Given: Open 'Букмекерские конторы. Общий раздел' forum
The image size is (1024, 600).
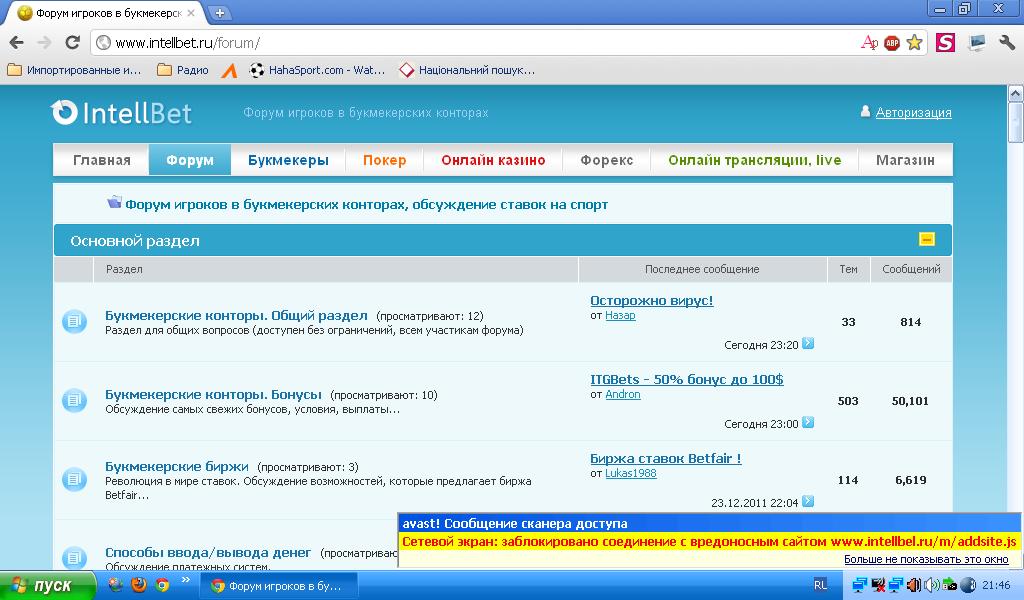Looking at the screenshot, I should click(236, 315).
